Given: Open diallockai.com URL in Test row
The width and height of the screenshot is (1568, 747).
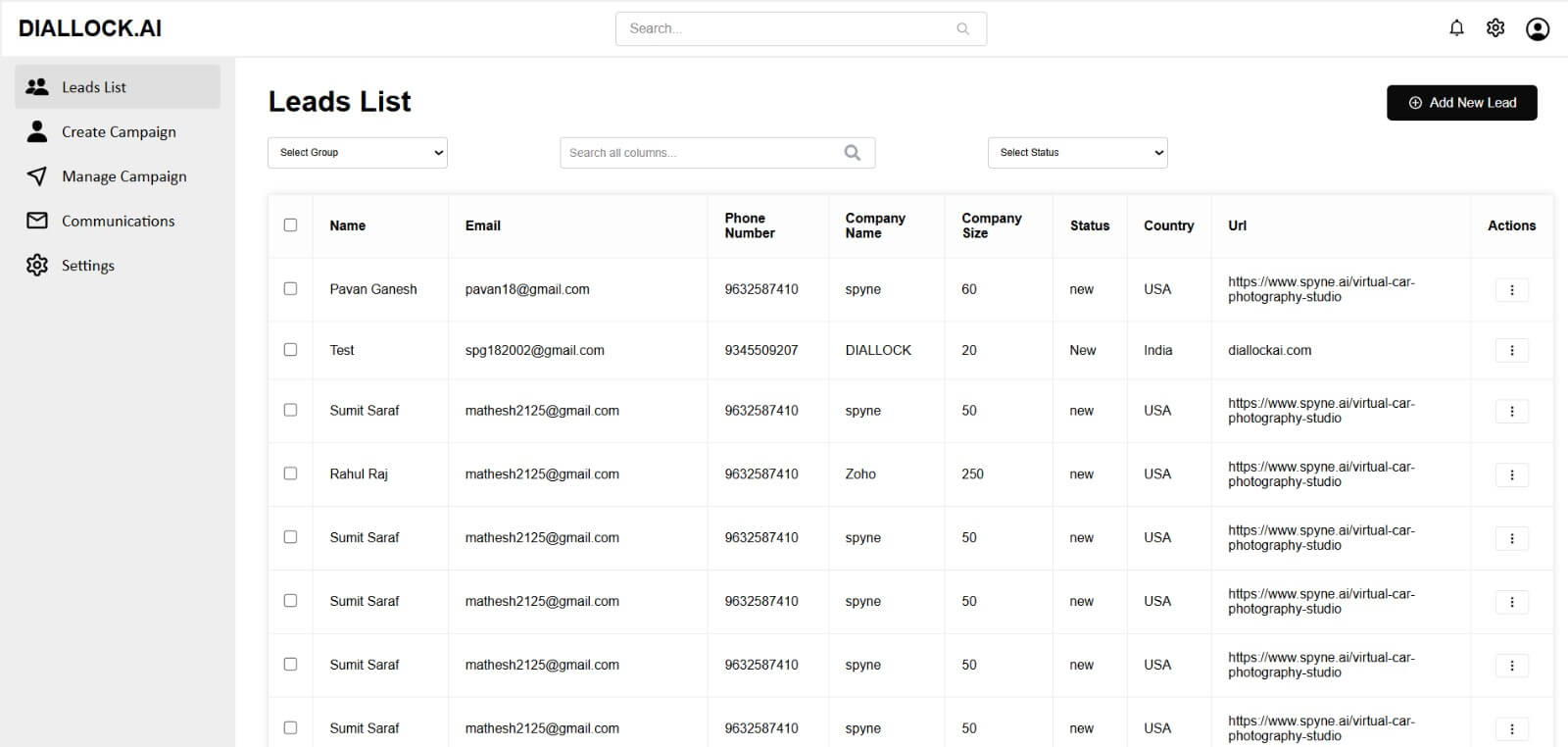Looking at the screenshot, I should (x=1269, y=350).
